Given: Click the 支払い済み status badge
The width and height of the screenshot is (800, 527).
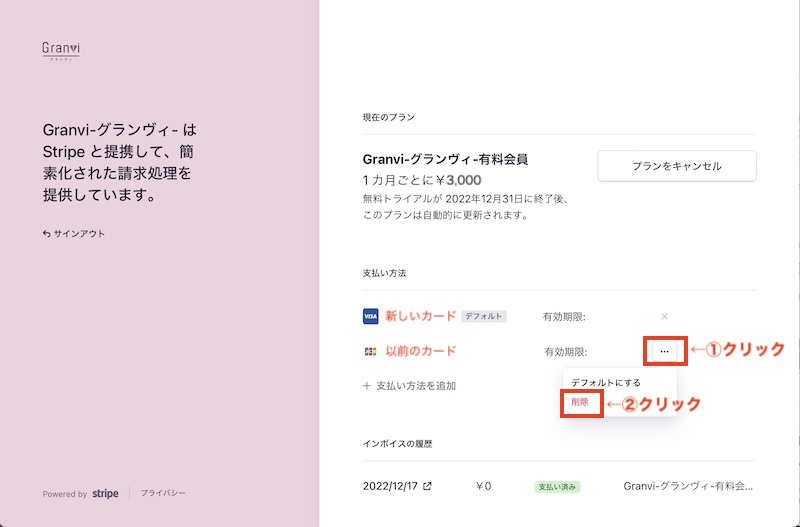Looking at the screenshot, I should pos(557,487).
